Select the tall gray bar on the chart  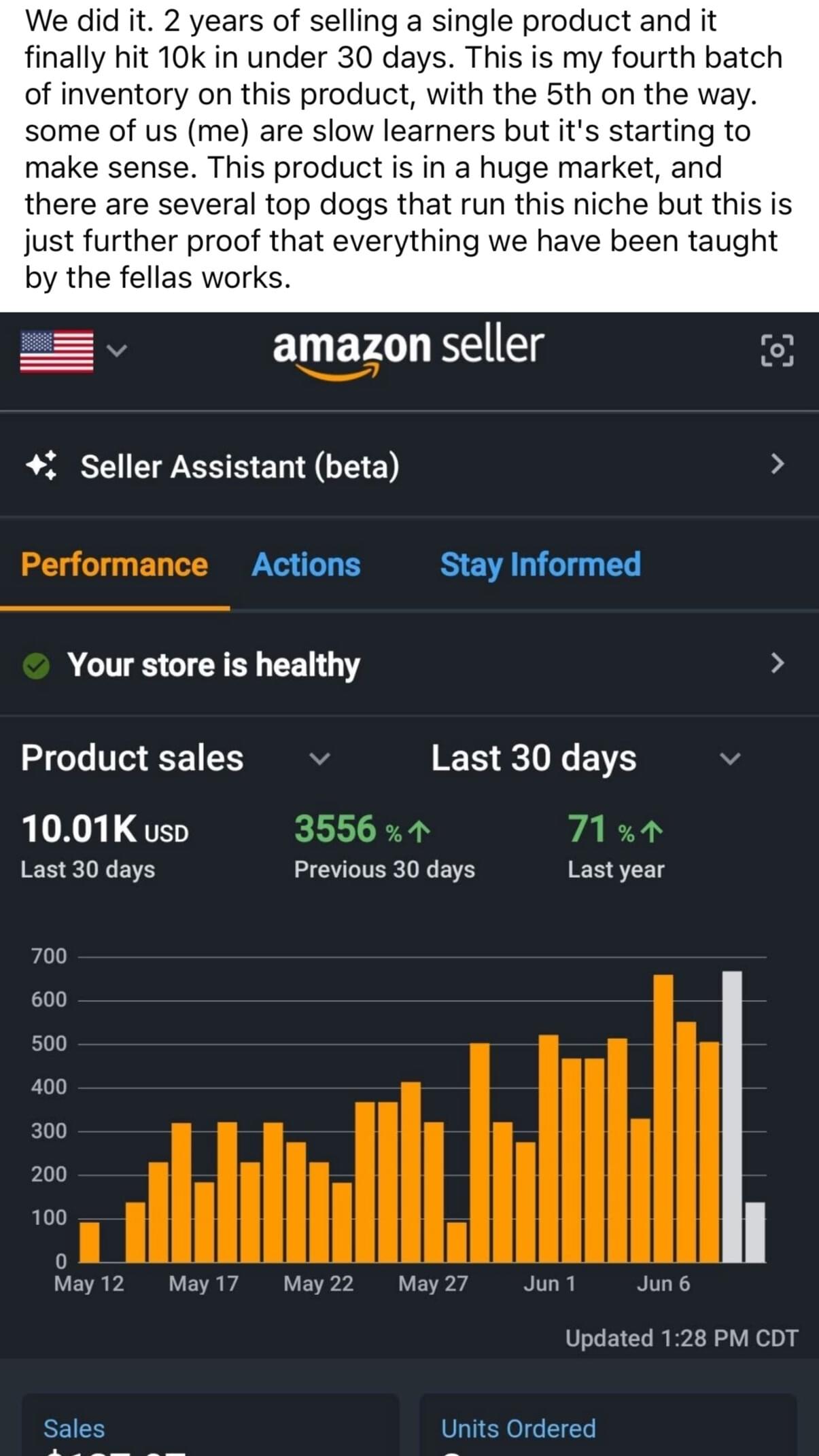click(732, 1116)
